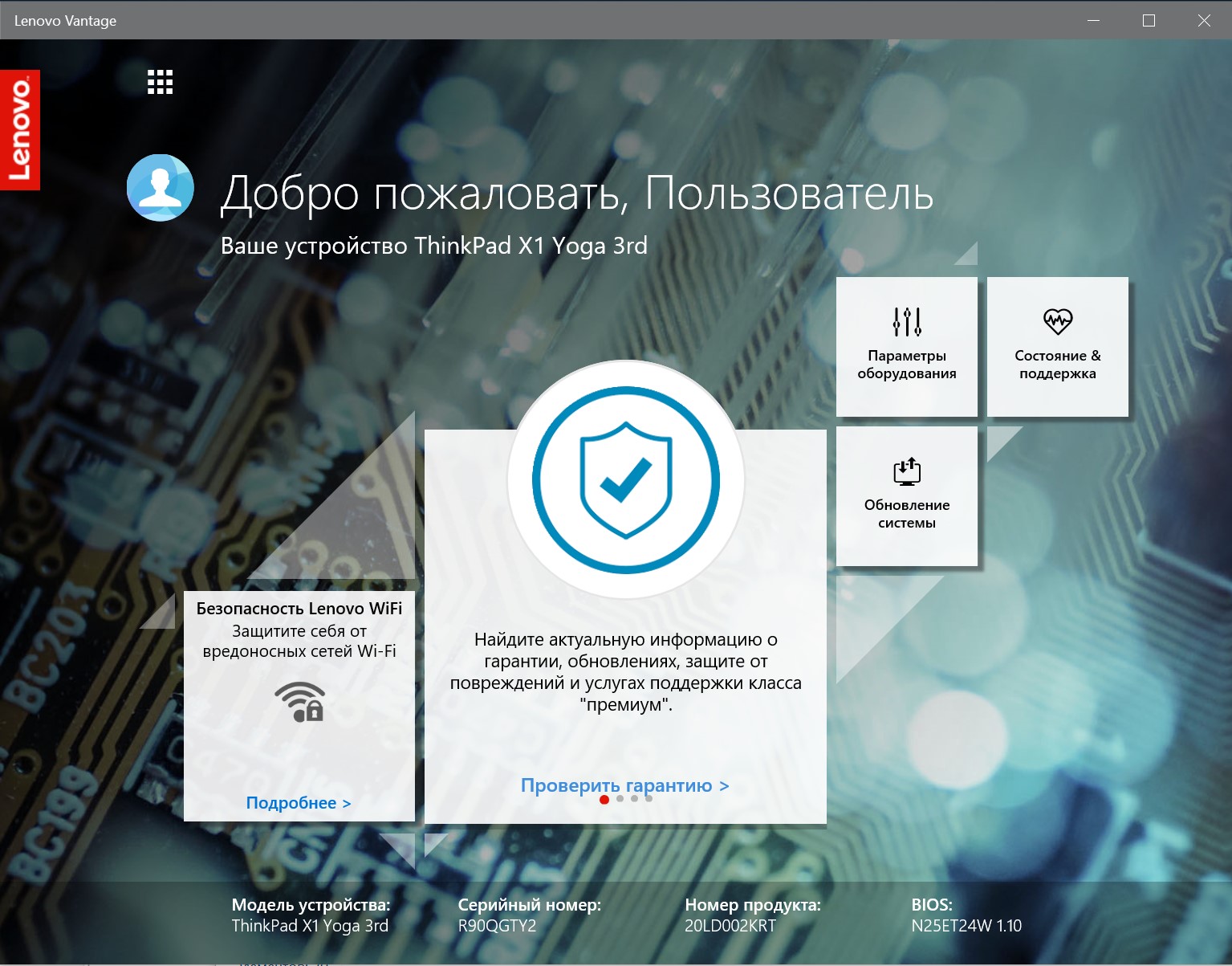Click product number 20LD002KRT
Screen dimensions: 1232x966
[x=730, y=926]
